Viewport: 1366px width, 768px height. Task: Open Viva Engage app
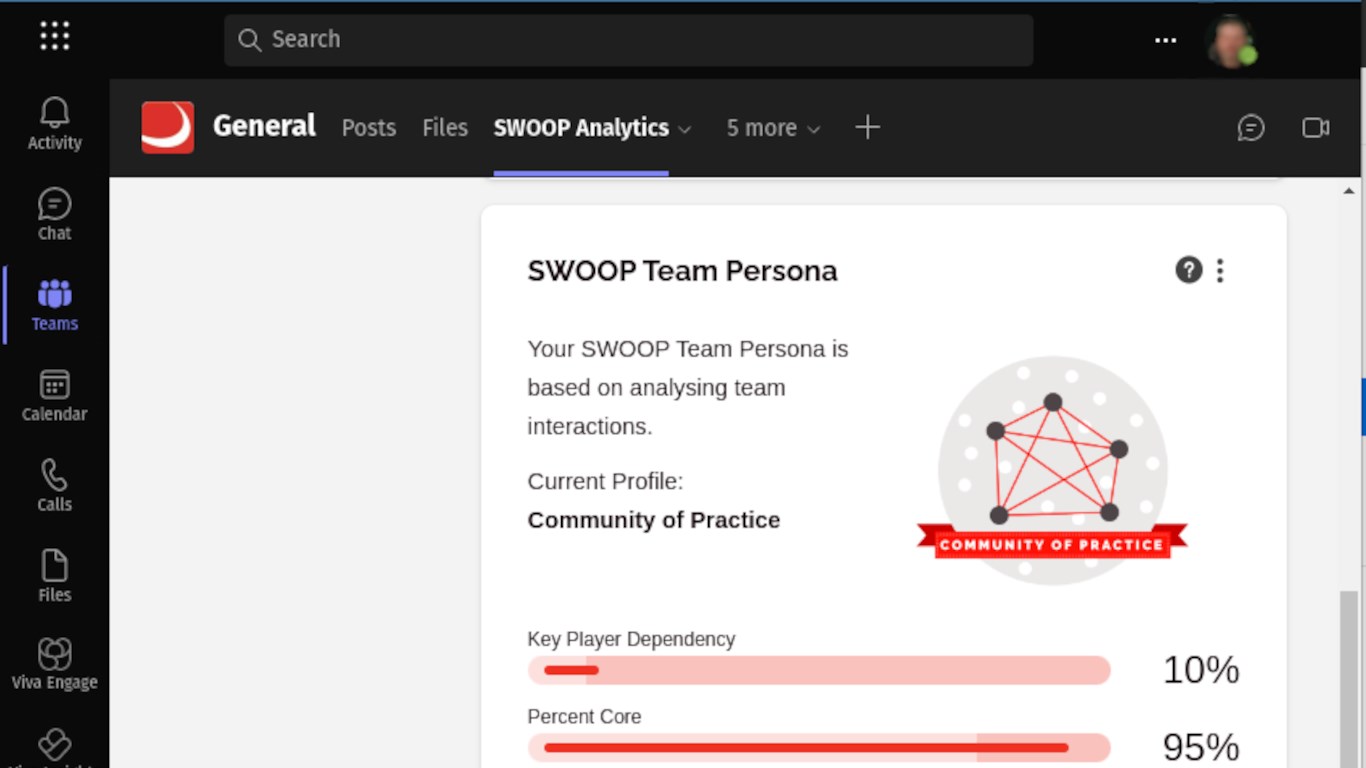pos(54,665)
